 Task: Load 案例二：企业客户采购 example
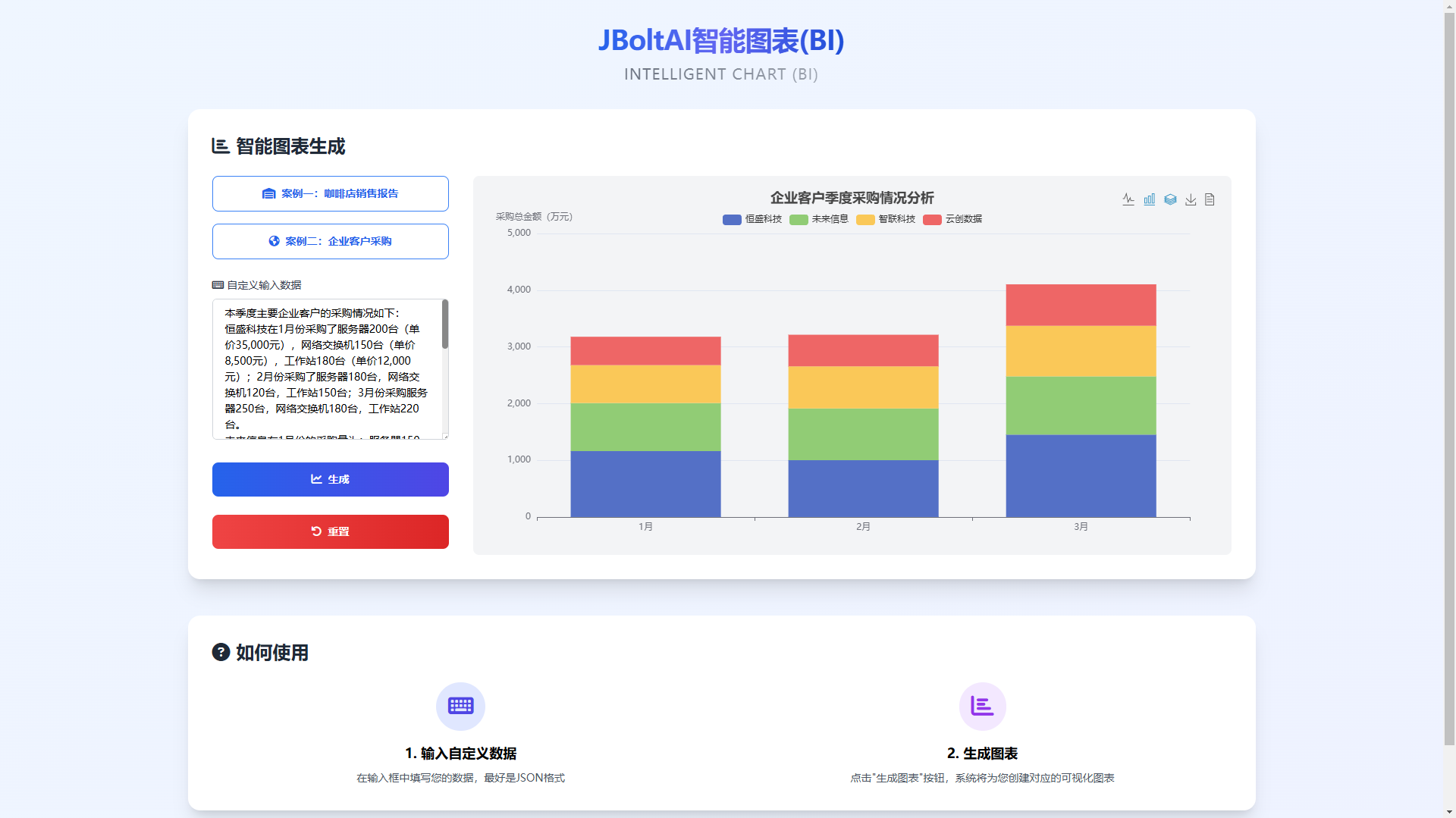[331, 241]
